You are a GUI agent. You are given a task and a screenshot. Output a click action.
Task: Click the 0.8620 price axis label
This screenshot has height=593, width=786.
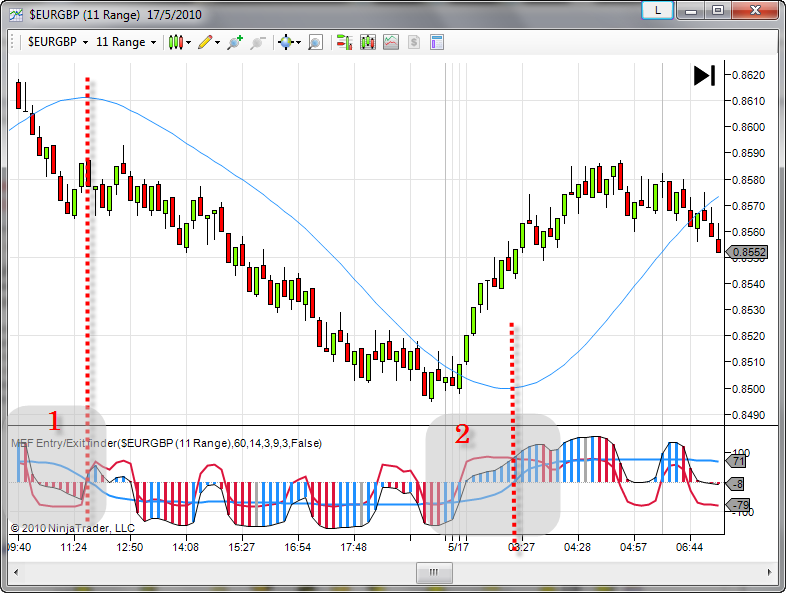748,75
